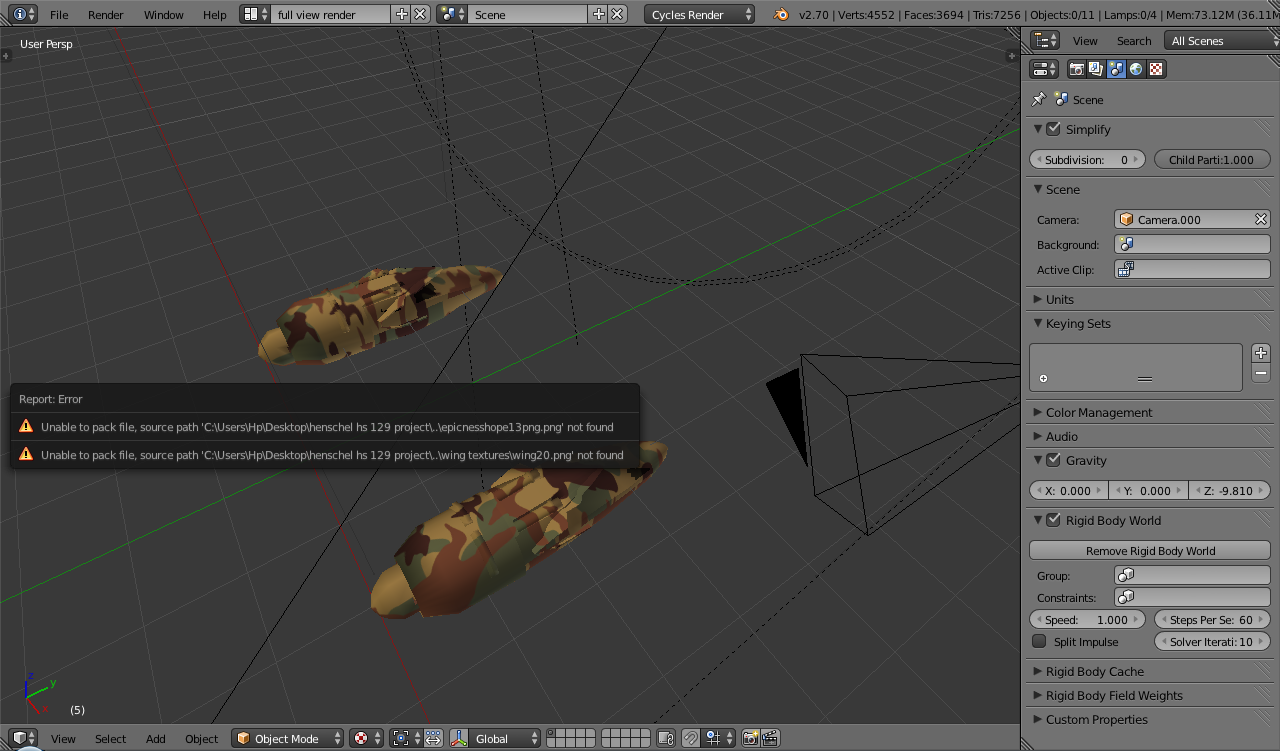Image resolution: width=1280 pixels, height=751 pixels.
Task: Open the Add menu in viewport header
Action: (155, 739)
